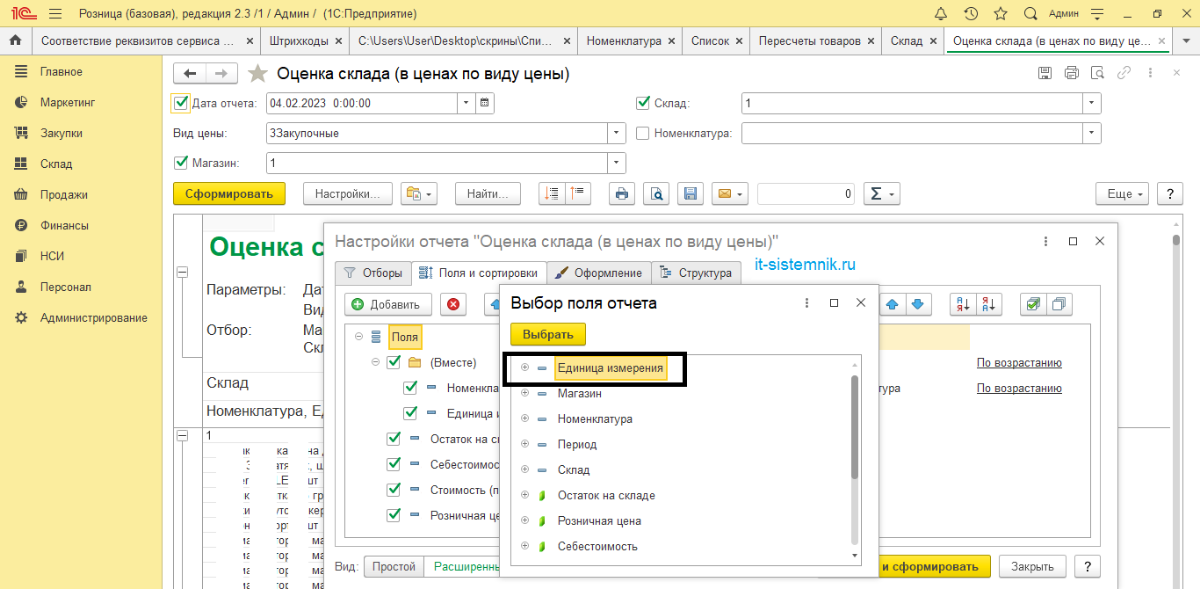Open Маркетинг section in sidebar
Viewport: 1200px width, 589px height.
click(67, 102)
